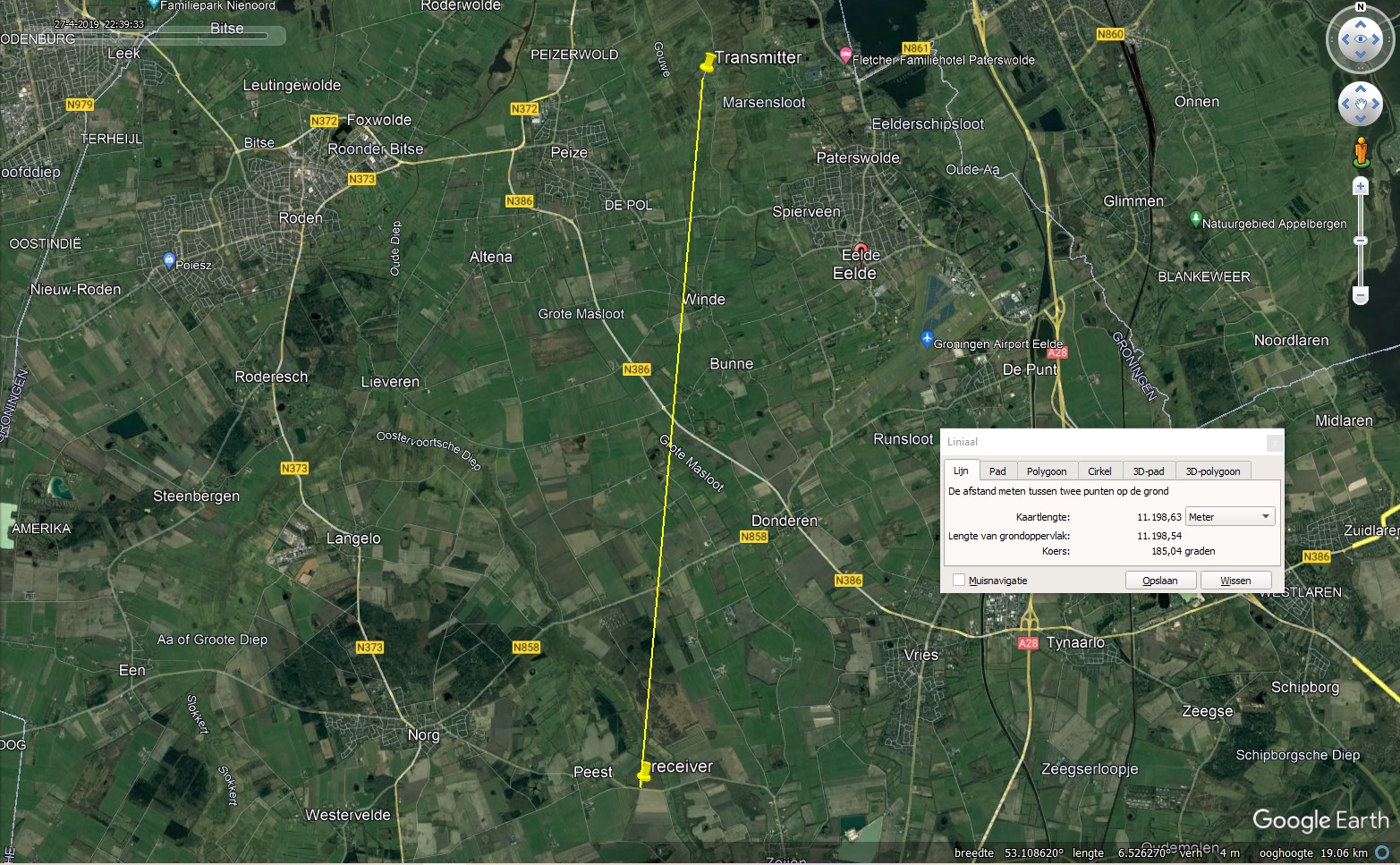The width and height of the screenshot is (1400, 865).
Task: Click the green Natuurgebied Appelbergen marker
Action: click(1195, 219)
